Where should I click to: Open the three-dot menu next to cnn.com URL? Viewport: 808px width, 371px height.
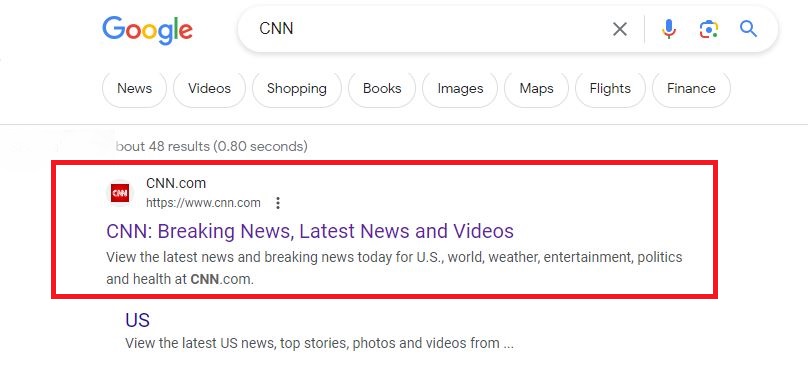coord(278,203)
